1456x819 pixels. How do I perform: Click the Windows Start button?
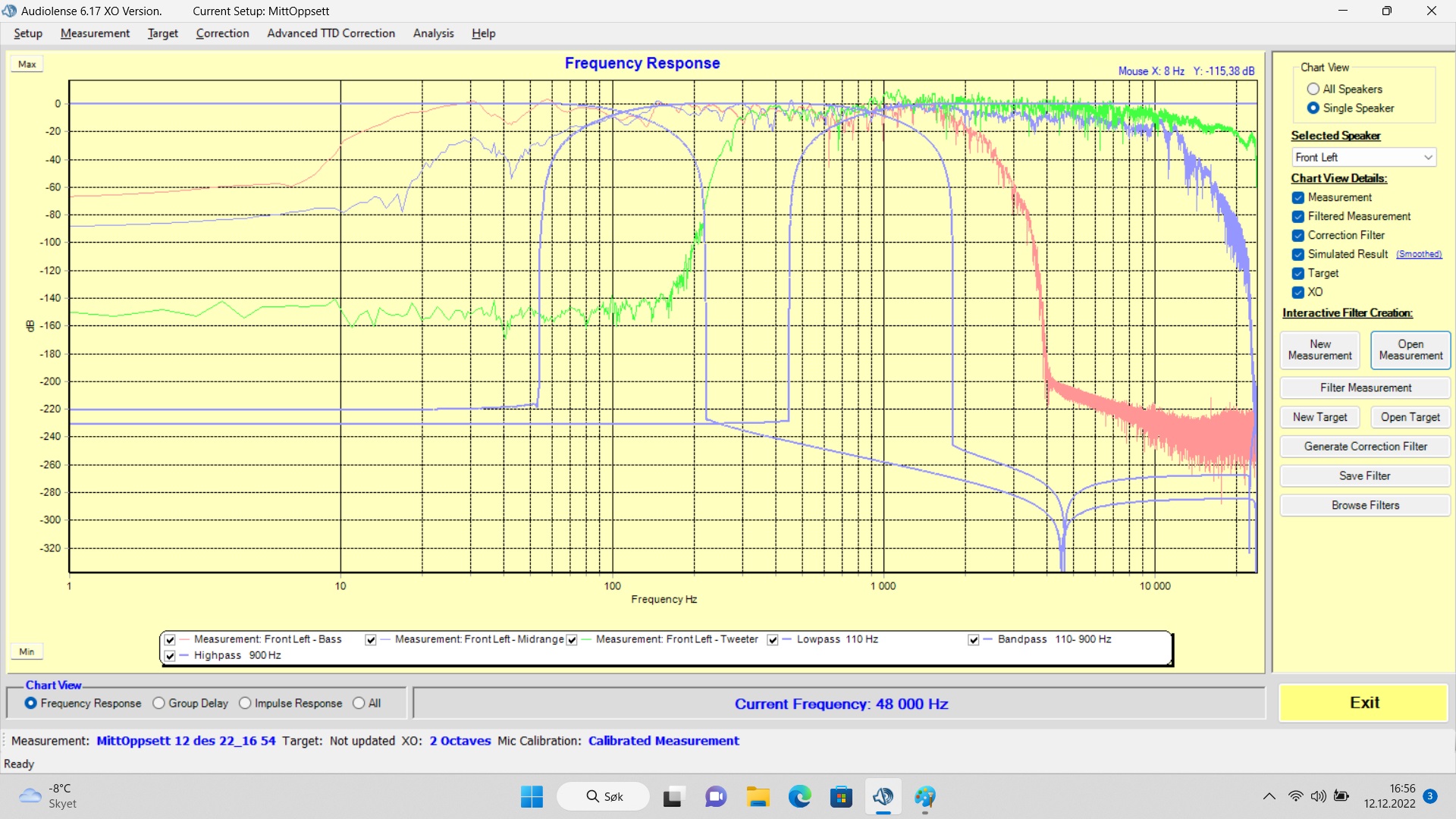pyautogui.click(x=532, y=797)
